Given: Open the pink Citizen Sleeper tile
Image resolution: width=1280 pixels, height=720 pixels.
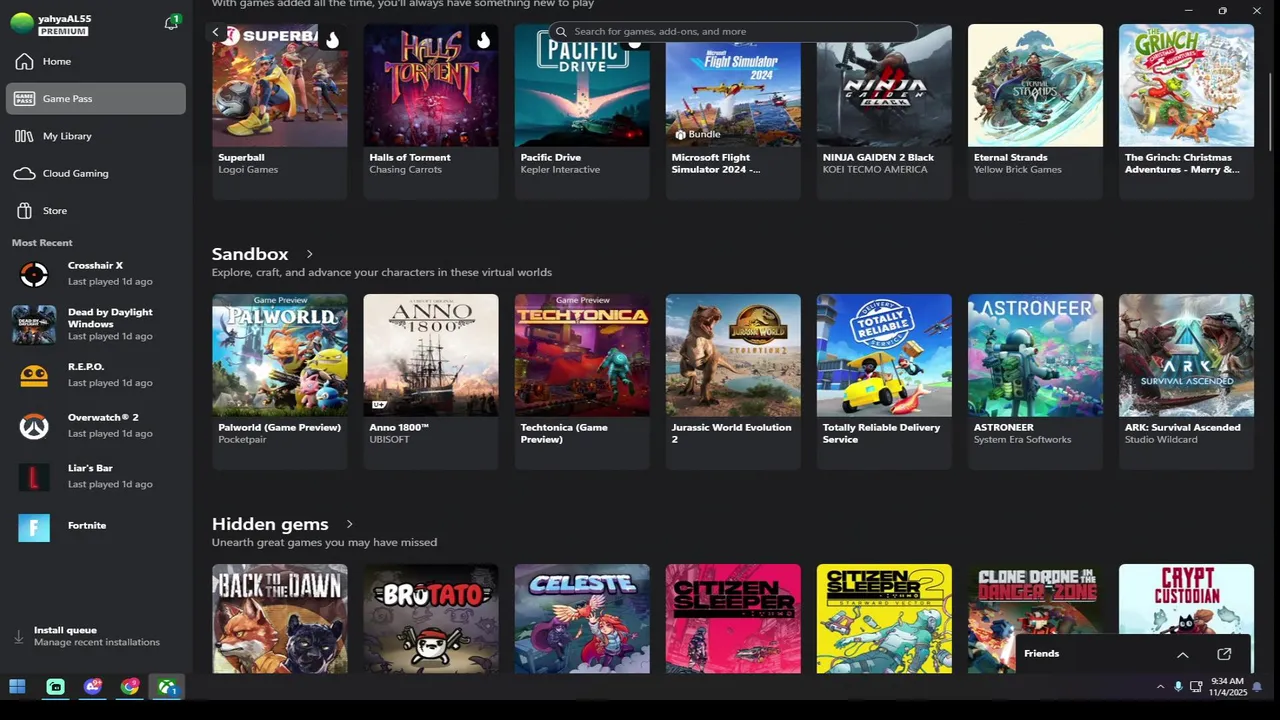Looking at the screenshot, I should [733, 618].
